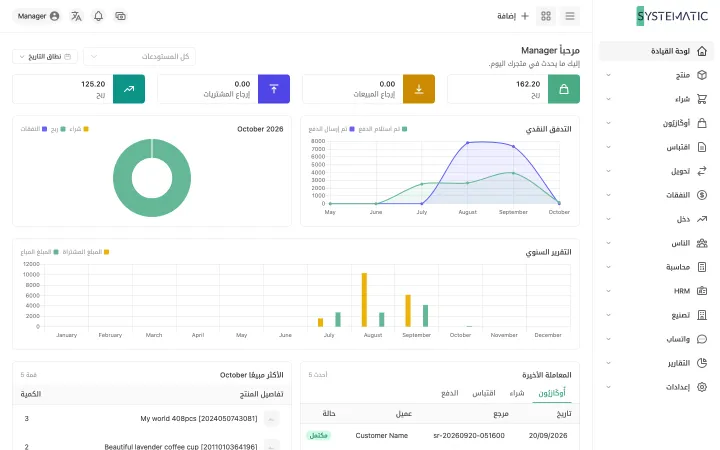Screen dimensions: 720x450
Task: Click the النفقات expenses dollar icon
Action: pyautogui.click(x=702, y=195)
